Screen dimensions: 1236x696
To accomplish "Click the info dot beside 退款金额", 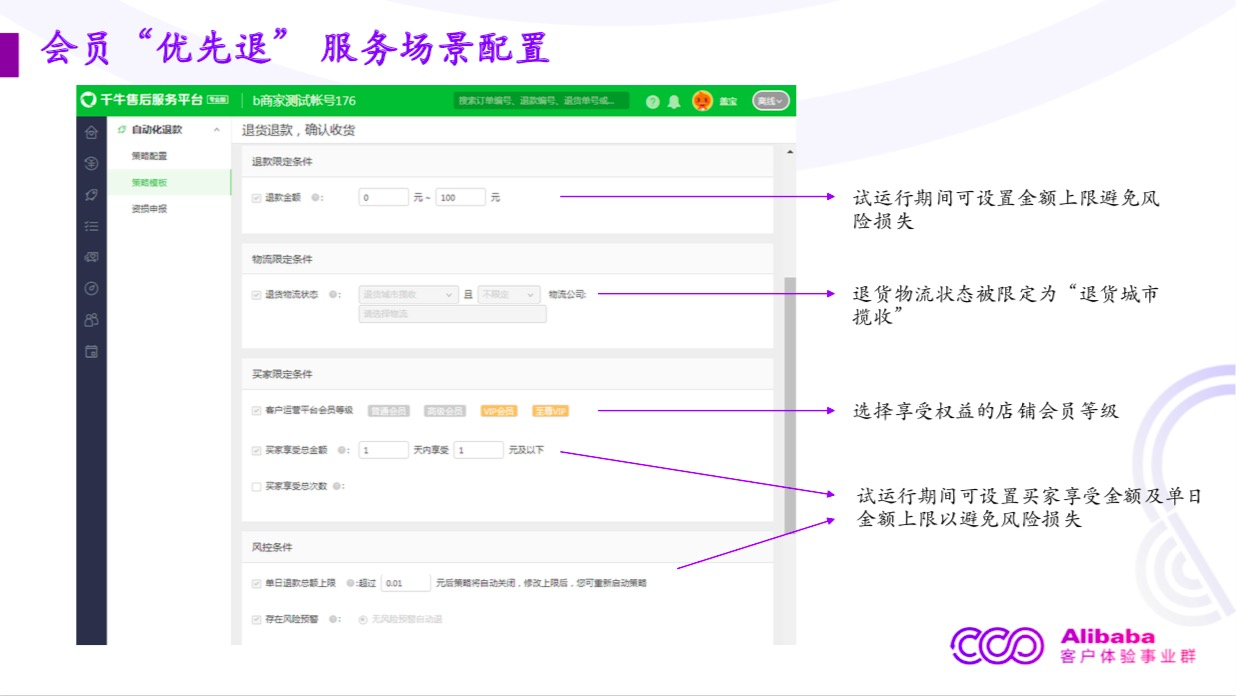I will (315, 198).
